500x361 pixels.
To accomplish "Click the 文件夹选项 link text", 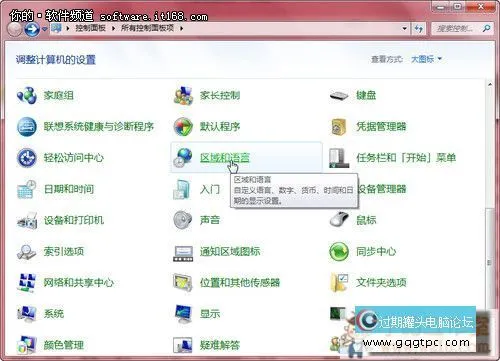I will click(381, 283).
